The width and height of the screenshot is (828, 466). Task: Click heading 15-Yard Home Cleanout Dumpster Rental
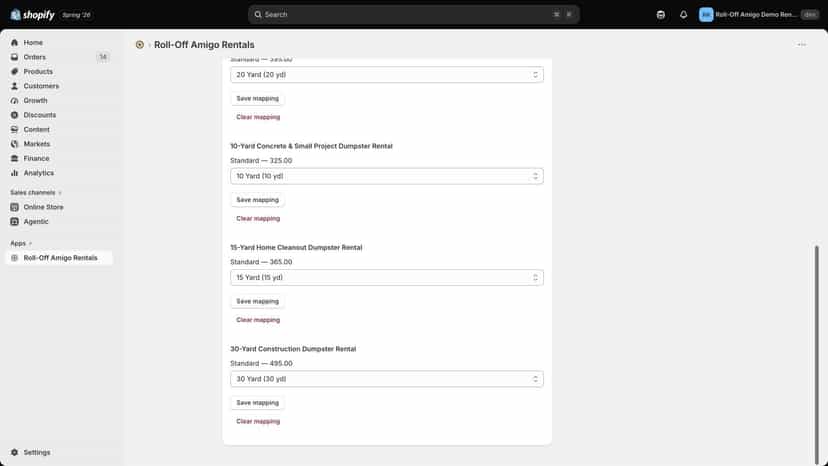[296, 247]
